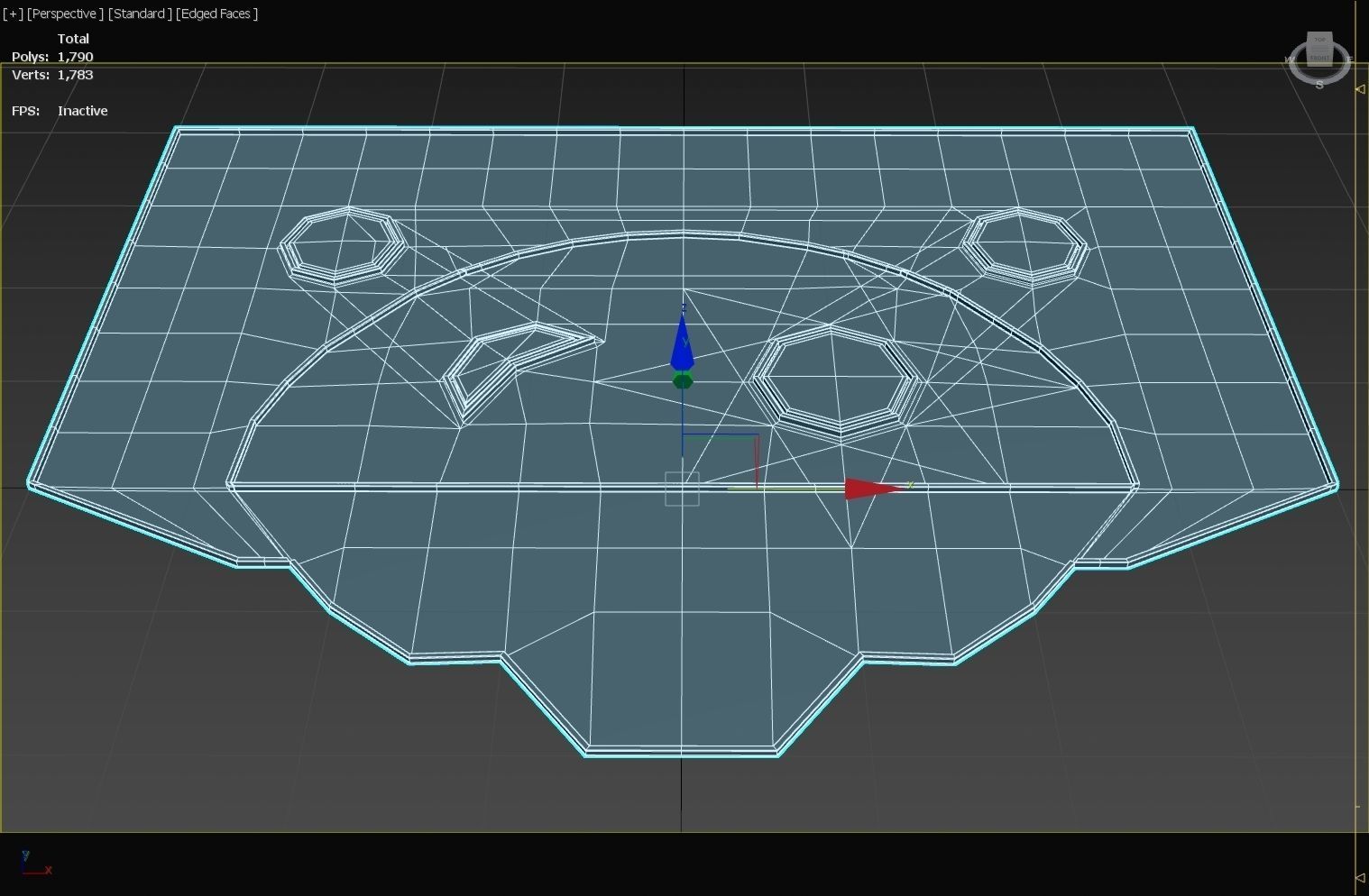This screenshot has height=896, width=1369.
Task: Click the lower arrow on the right viewport edge
Action: pyautogui.click(x=1360, y=876)
